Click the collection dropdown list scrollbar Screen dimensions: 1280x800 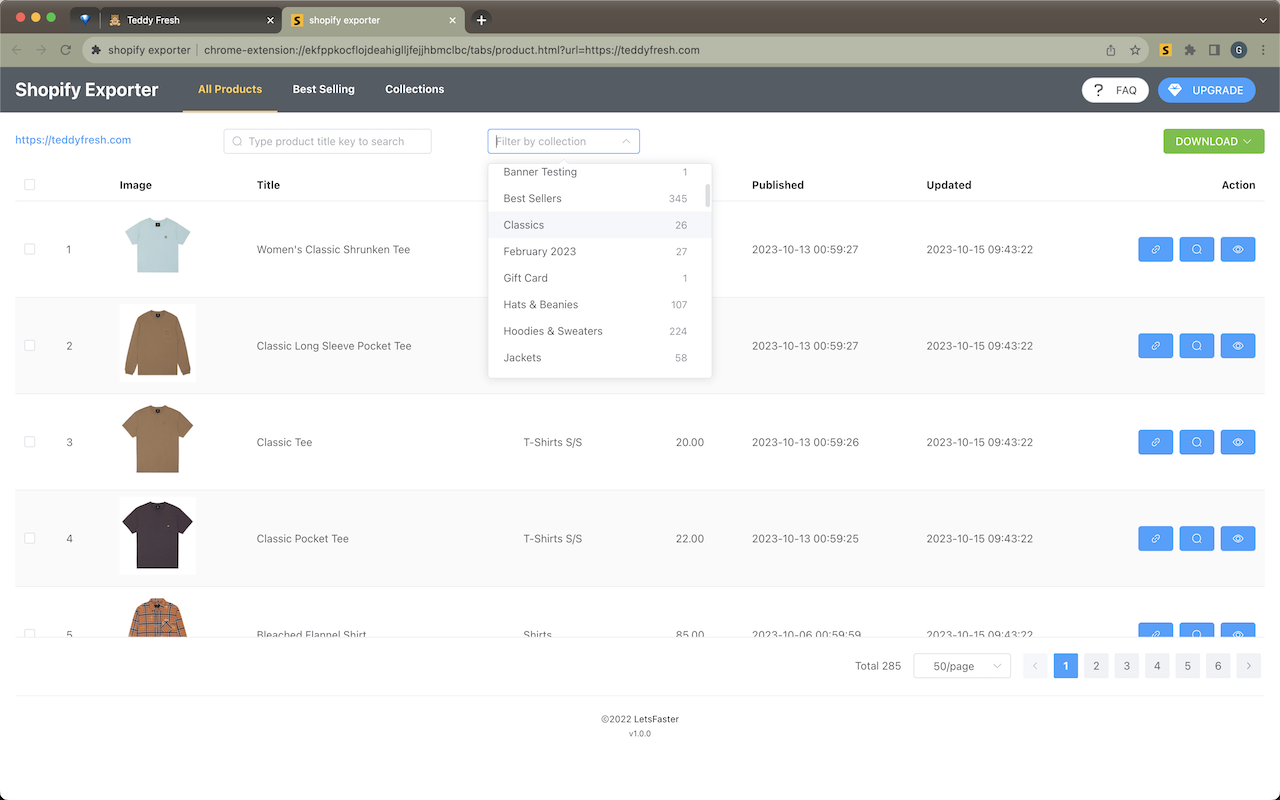pos(708,195)
